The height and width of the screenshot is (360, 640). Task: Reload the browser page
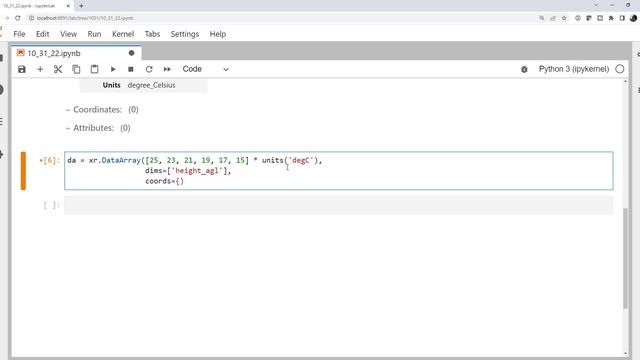click(18, 18)
